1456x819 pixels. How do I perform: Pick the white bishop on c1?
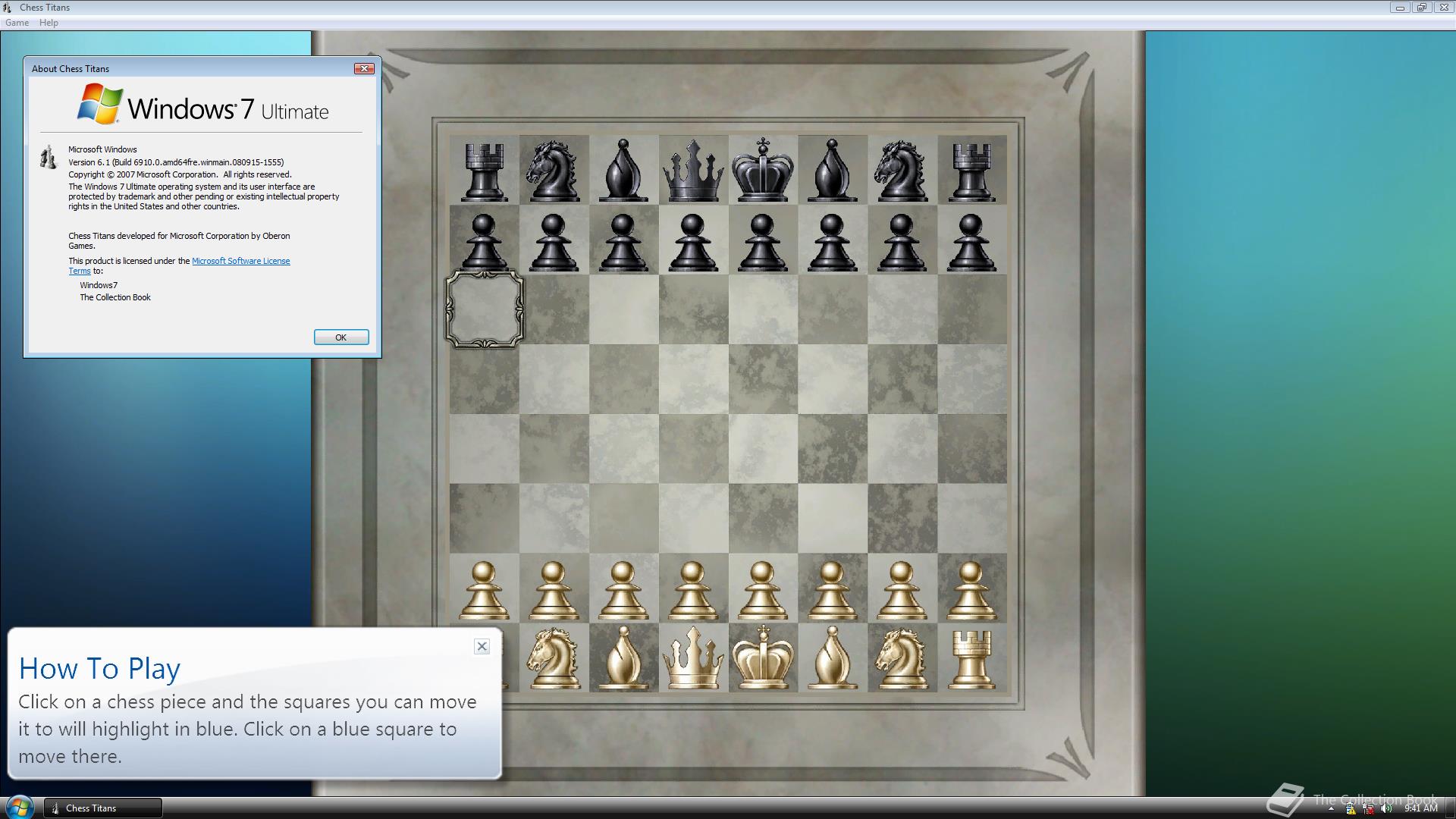pyautogui.click(x=623, y=658)
